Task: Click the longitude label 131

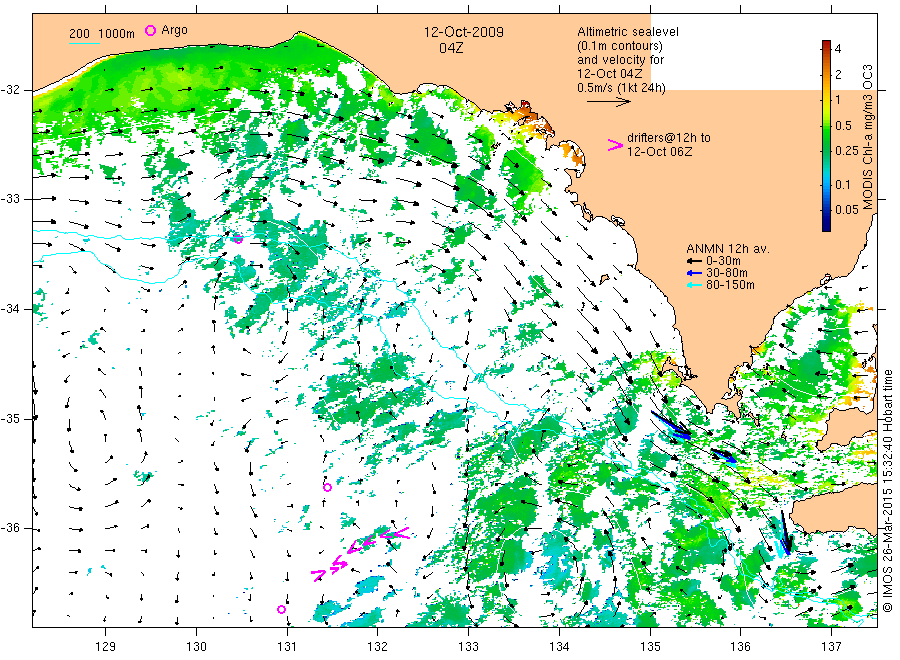Action: [287, 647]
